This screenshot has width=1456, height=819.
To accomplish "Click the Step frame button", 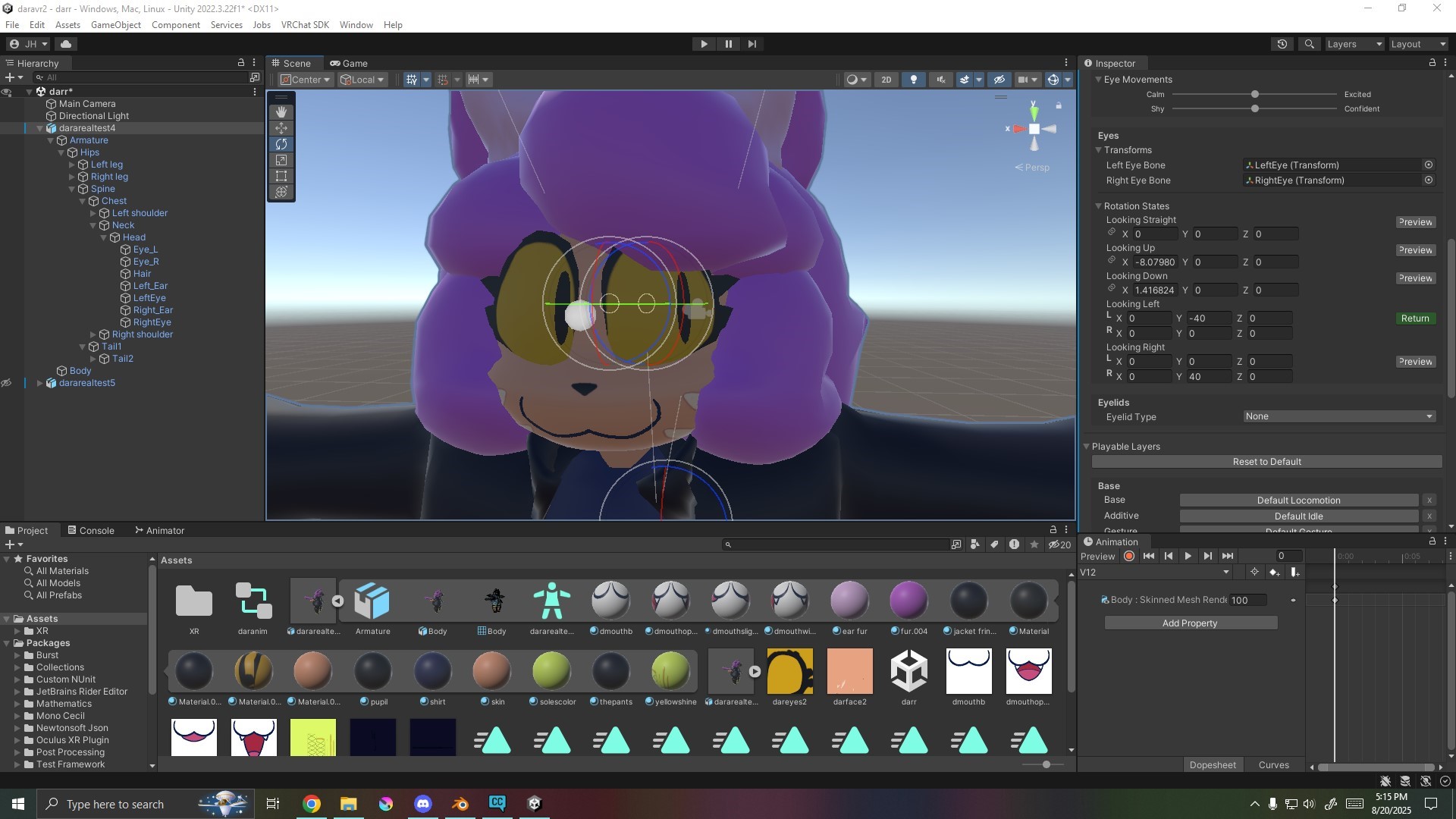I will [752, 44].
